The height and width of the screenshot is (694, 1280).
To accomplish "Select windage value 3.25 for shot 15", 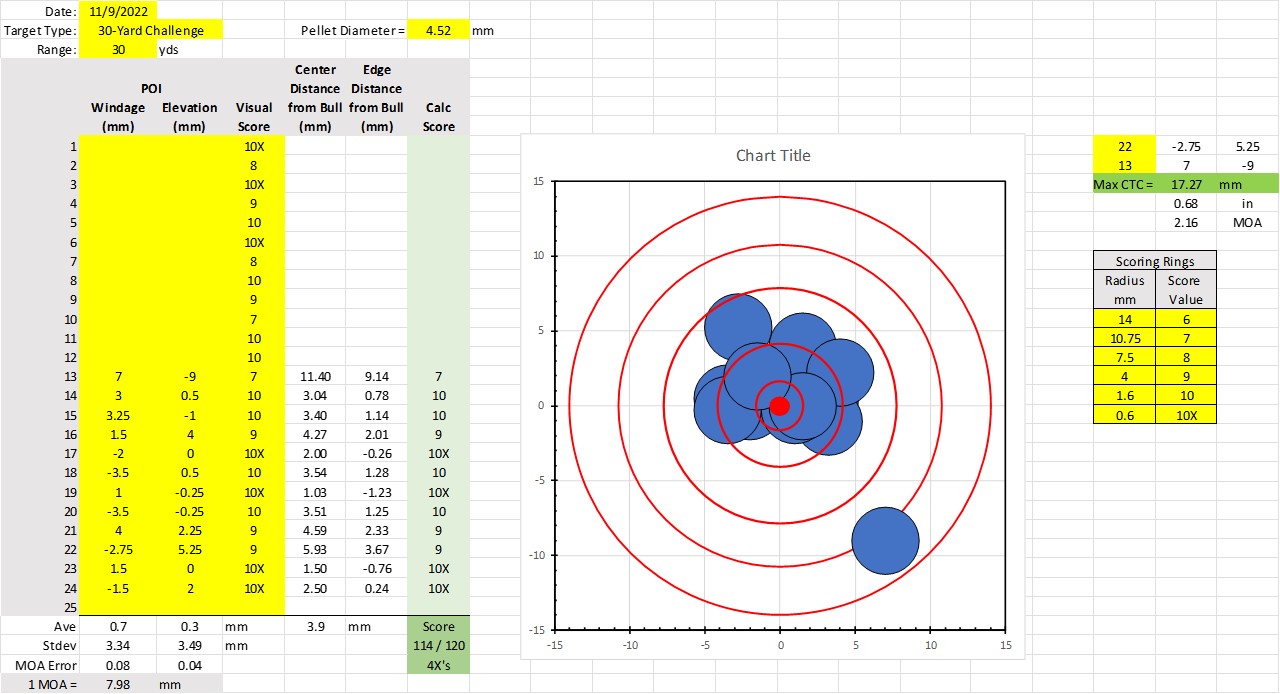I will tap(118, 415).
